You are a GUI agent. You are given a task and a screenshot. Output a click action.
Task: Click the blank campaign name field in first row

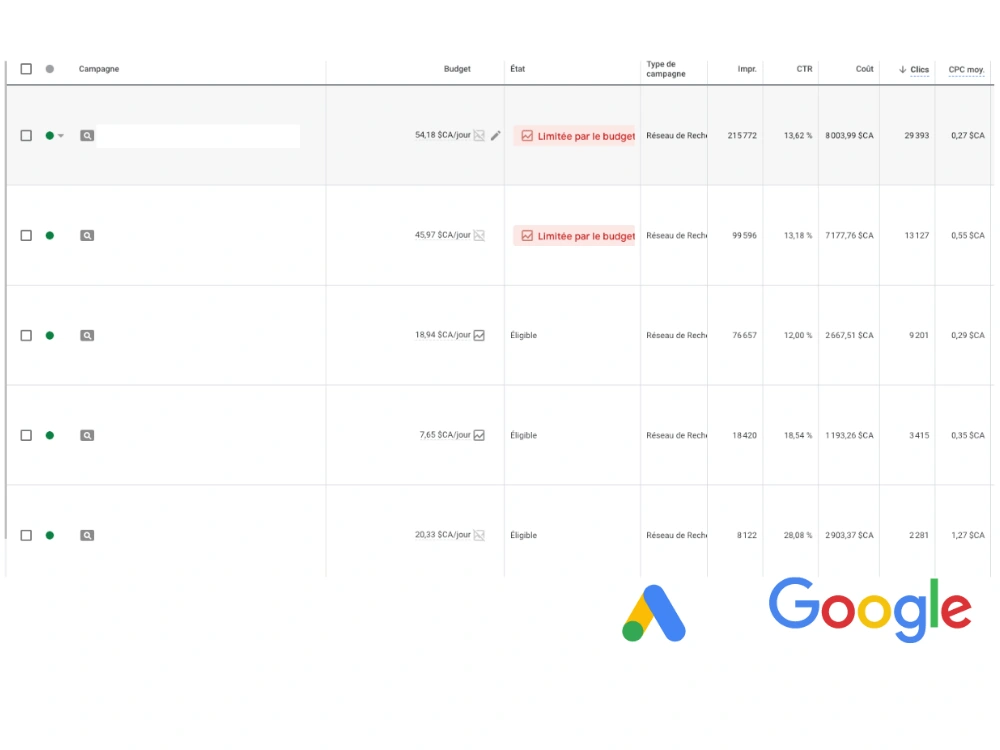point(198,136)
